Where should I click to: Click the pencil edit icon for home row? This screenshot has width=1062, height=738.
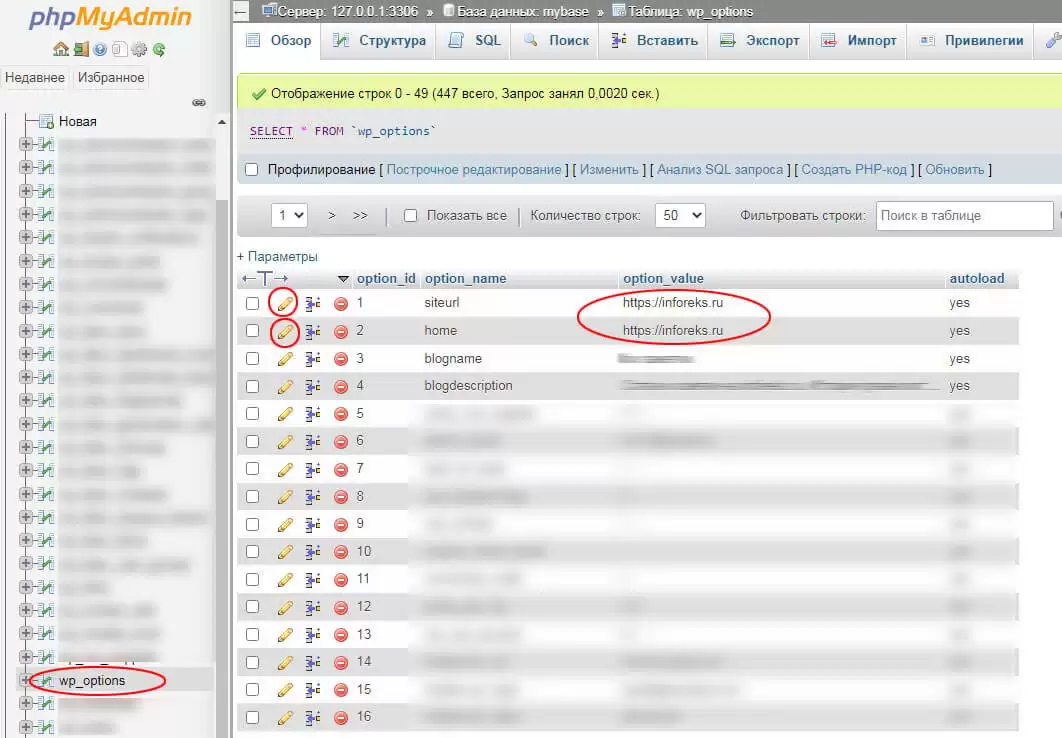tap(285, 331)
